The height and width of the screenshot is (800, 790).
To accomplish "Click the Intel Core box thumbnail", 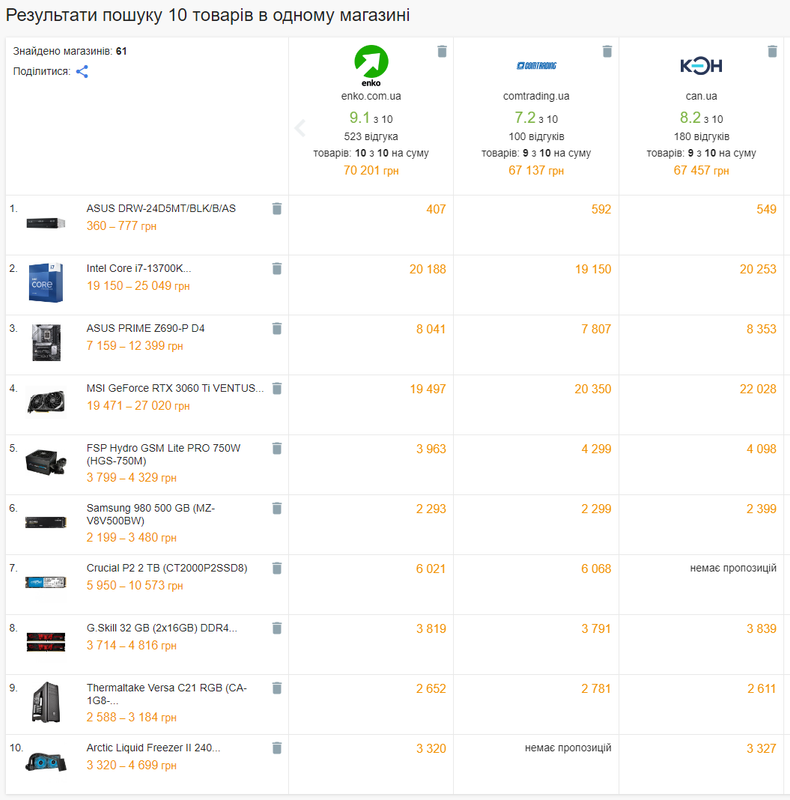I will [46, 283].
